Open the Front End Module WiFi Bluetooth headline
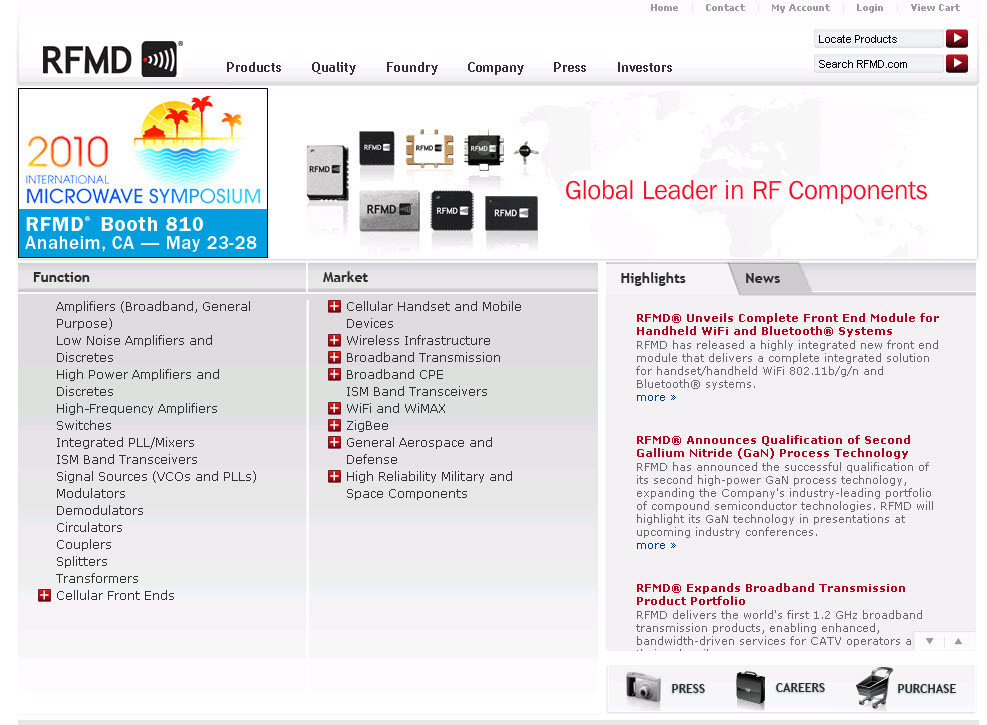 coord(787,324)
